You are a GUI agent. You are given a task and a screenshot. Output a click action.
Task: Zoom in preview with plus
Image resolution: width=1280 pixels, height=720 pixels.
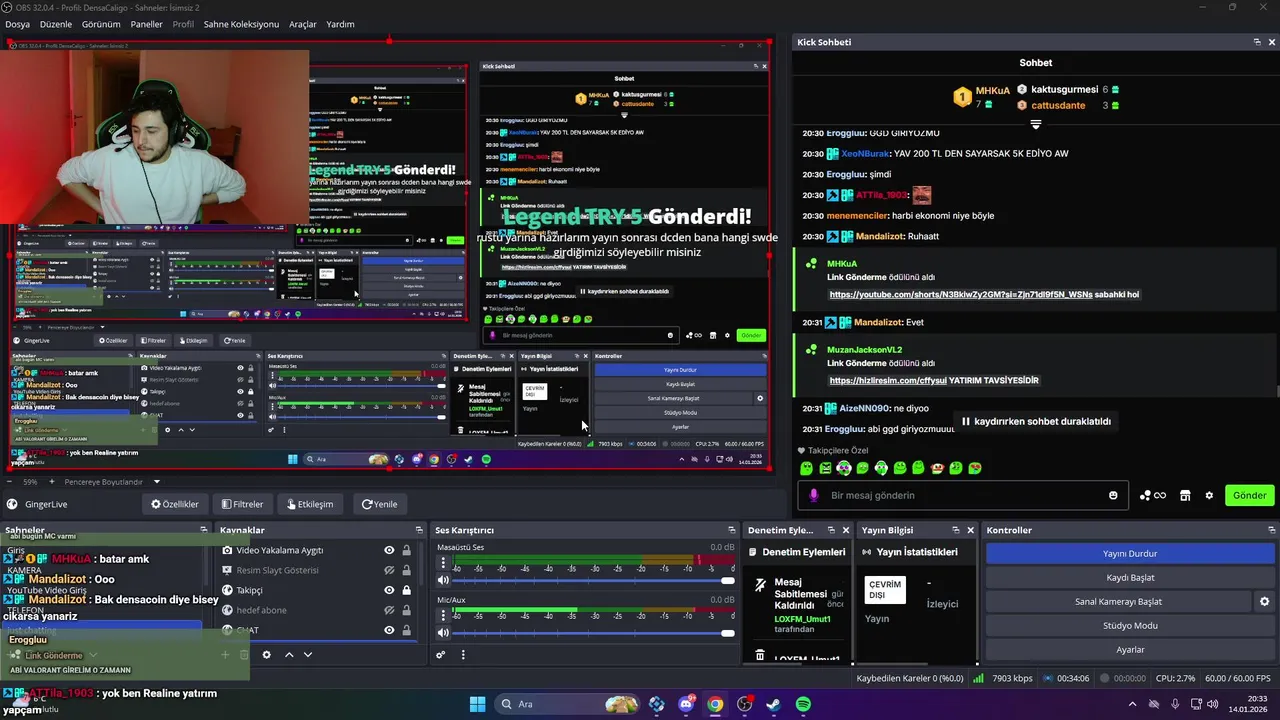[53, 482]
